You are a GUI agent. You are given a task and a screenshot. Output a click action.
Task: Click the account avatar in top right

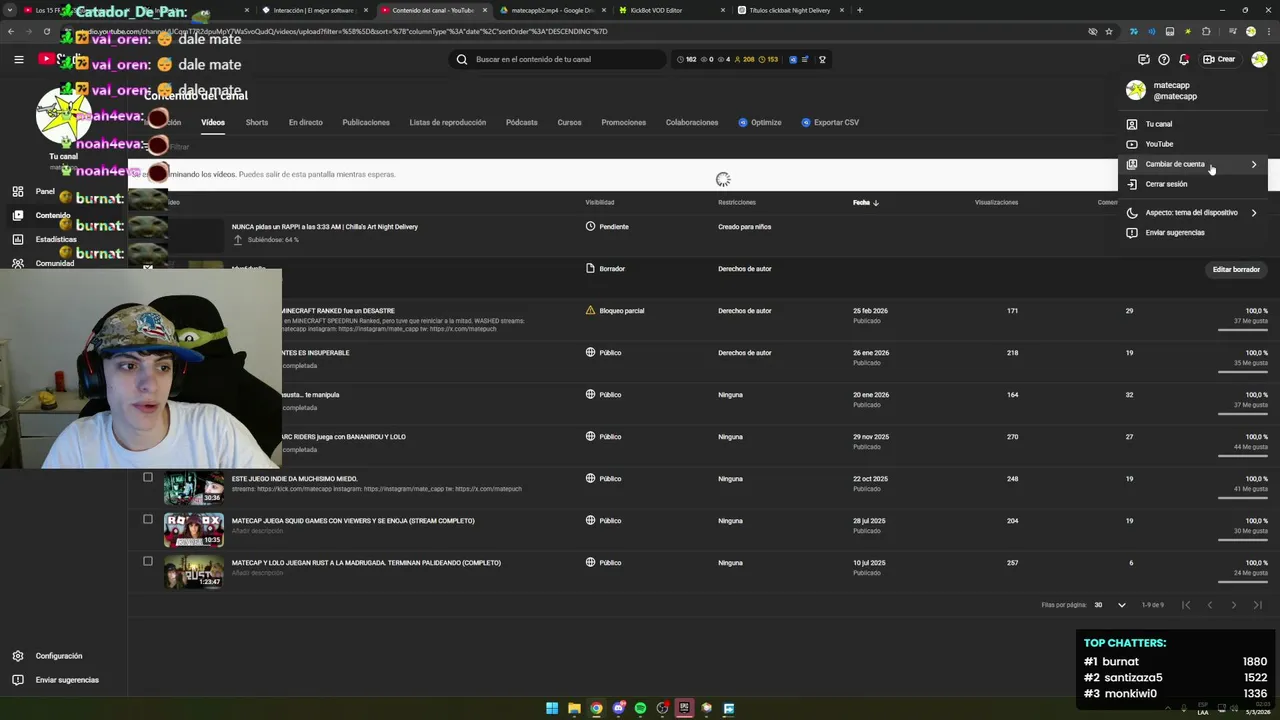[x=1259, y=59]
